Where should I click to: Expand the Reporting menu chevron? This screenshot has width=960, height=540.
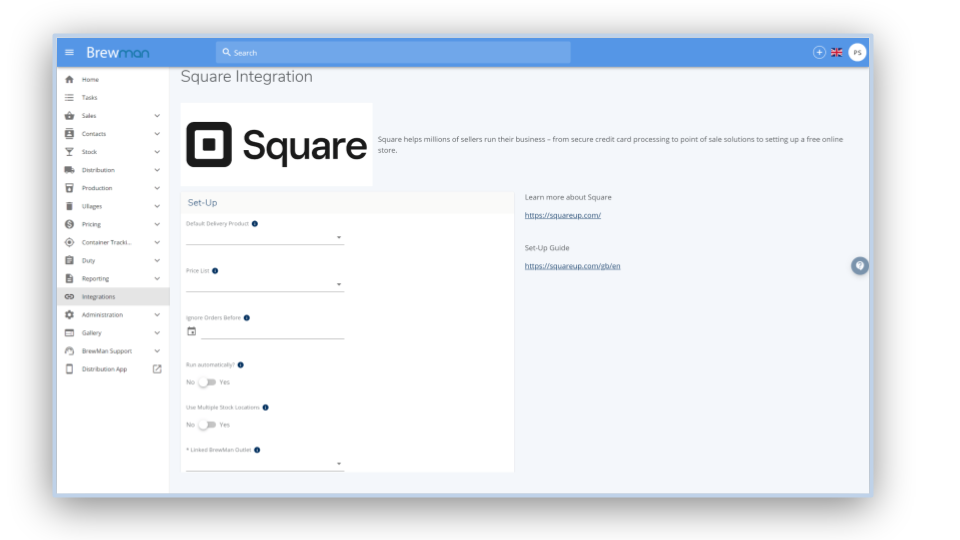157,279
